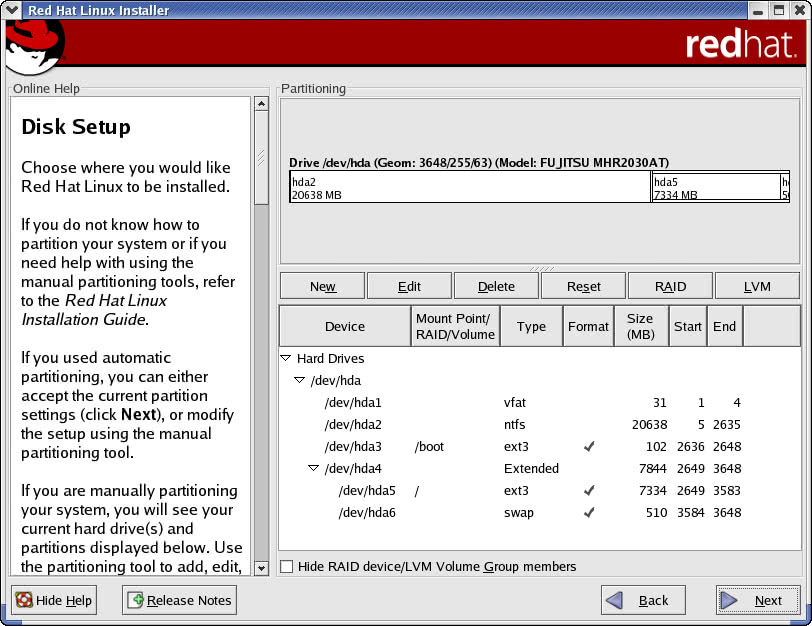The image size is (812, 626).
Task: Select the /dev/hda5 partition row
Action: 540,490
